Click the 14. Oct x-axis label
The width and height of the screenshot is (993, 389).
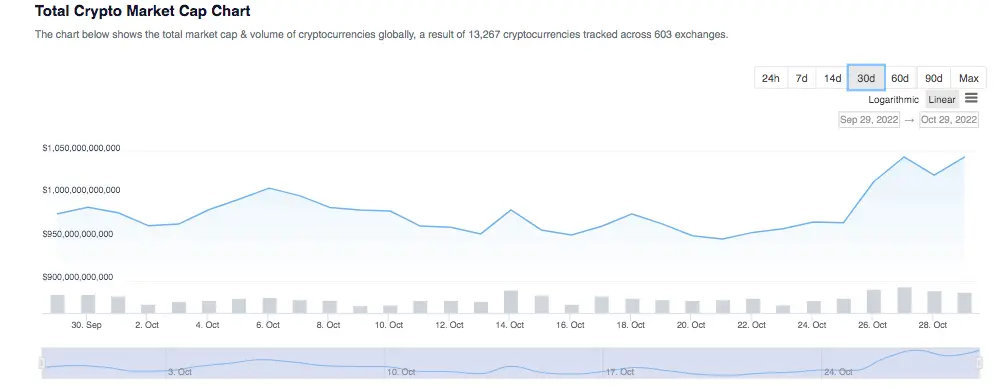(x=510, y=325)
